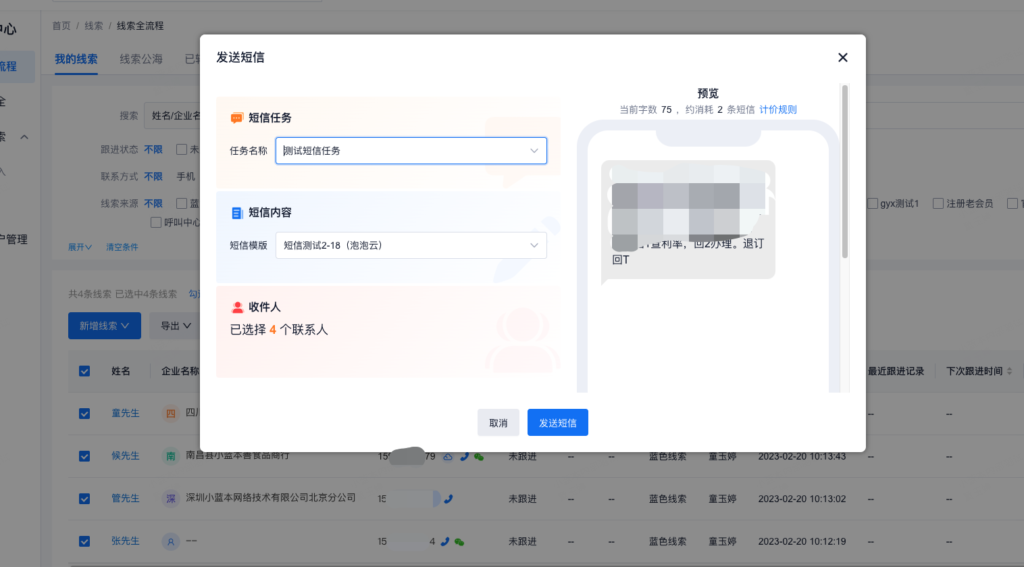Toggle the 注册老会员 checkbox
Screen dimensions: 1024x567
click(x=938, y=204)
